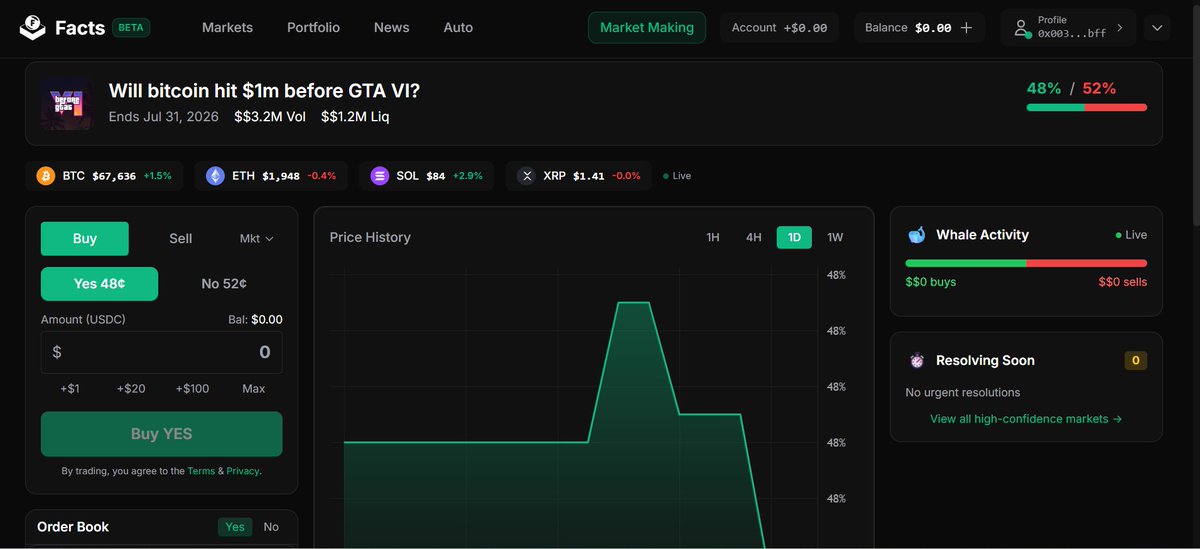Screen dimensions: 1200x549
Task: Click the $$0 buys label
Action: pos(931,282)
